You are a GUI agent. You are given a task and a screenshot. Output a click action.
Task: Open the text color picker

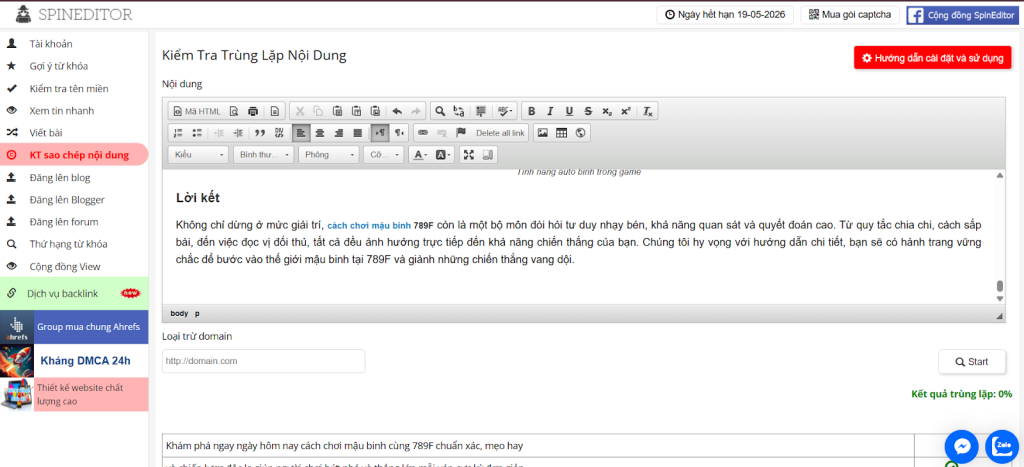coord(420,155)
